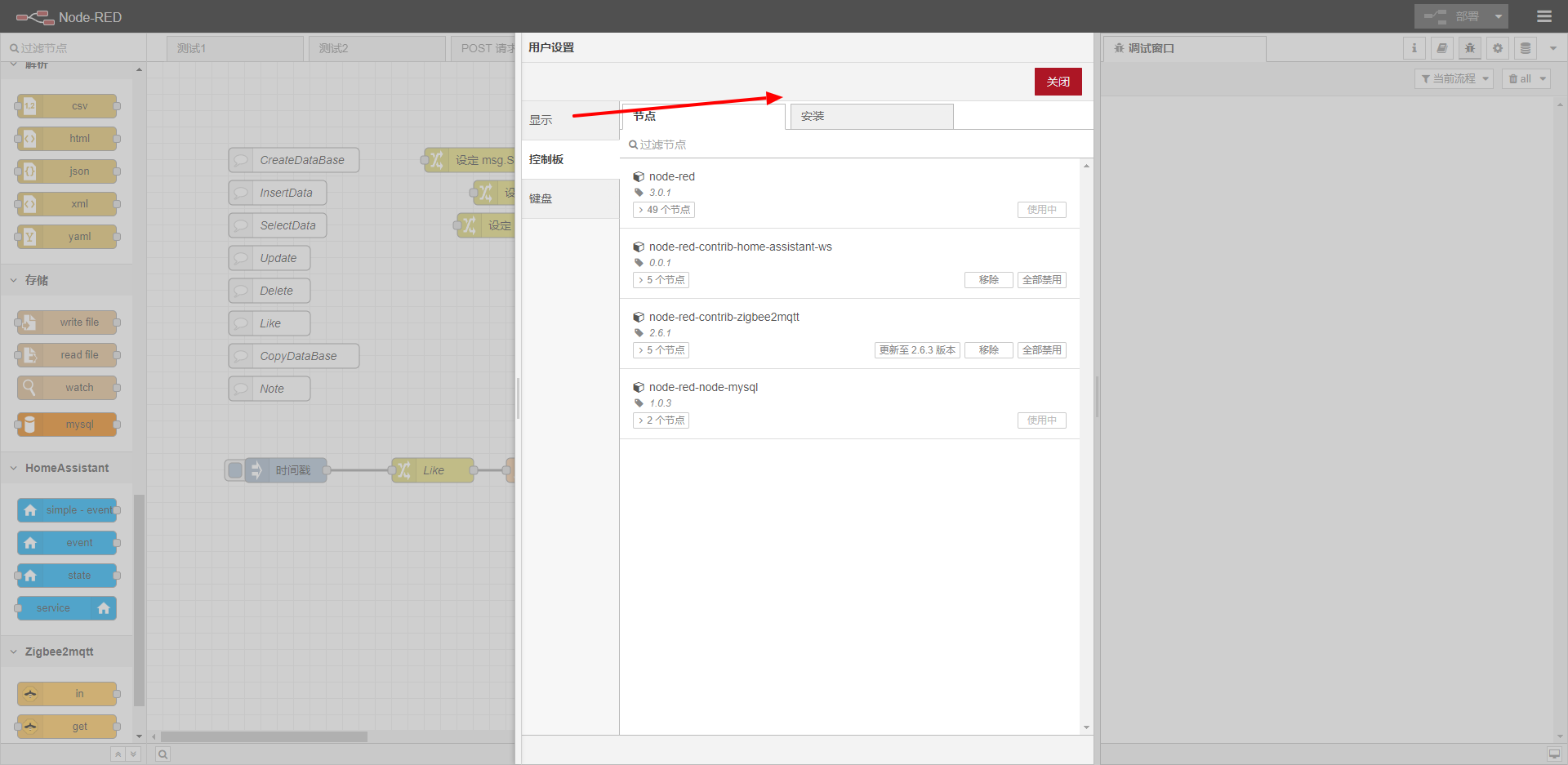The image size is (1568, 765).
Task: Select the mysql node in palette
Action: click(67, 425)
